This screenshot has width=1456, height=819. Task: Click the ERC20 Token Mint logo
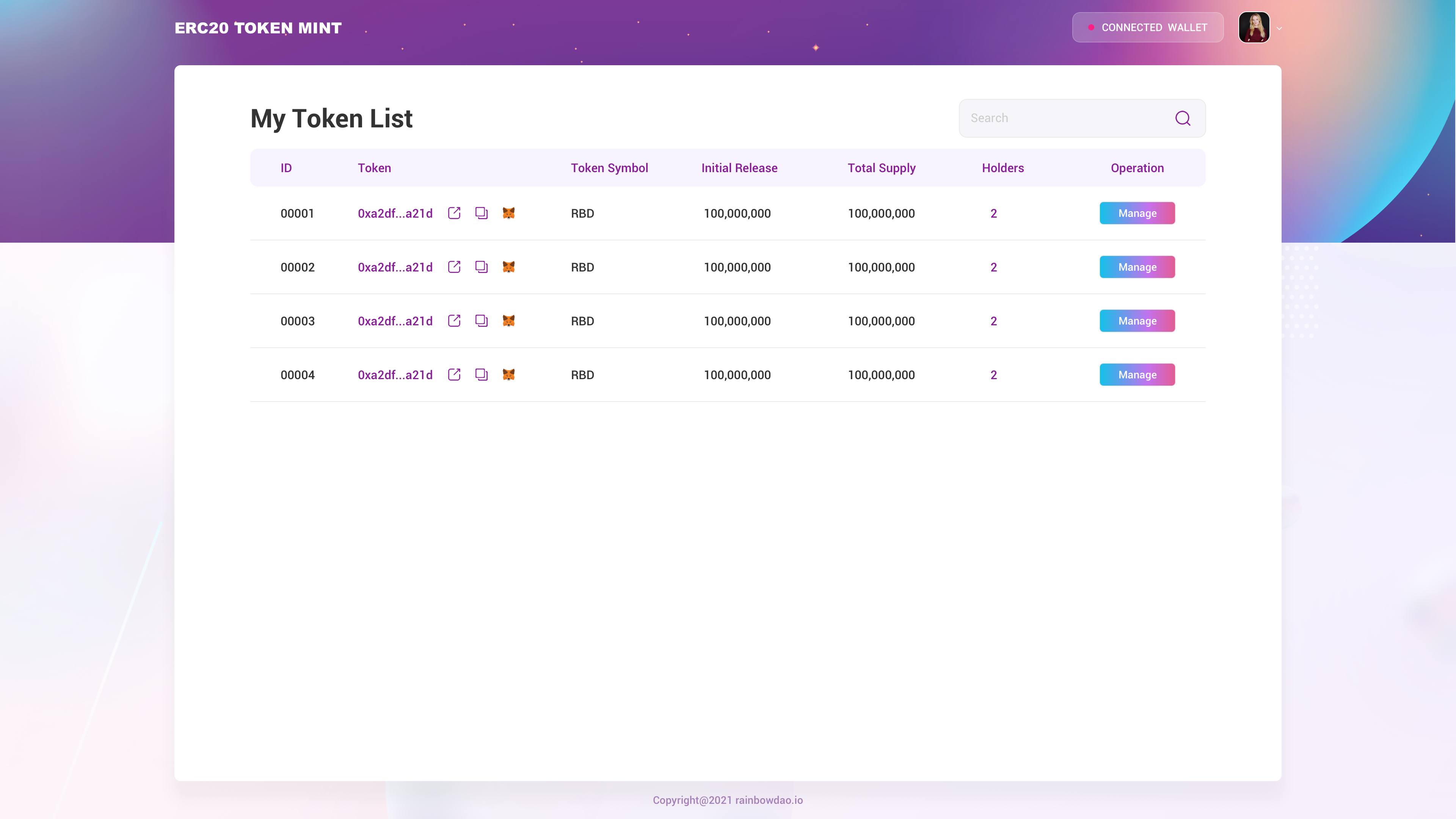point(258,28)
